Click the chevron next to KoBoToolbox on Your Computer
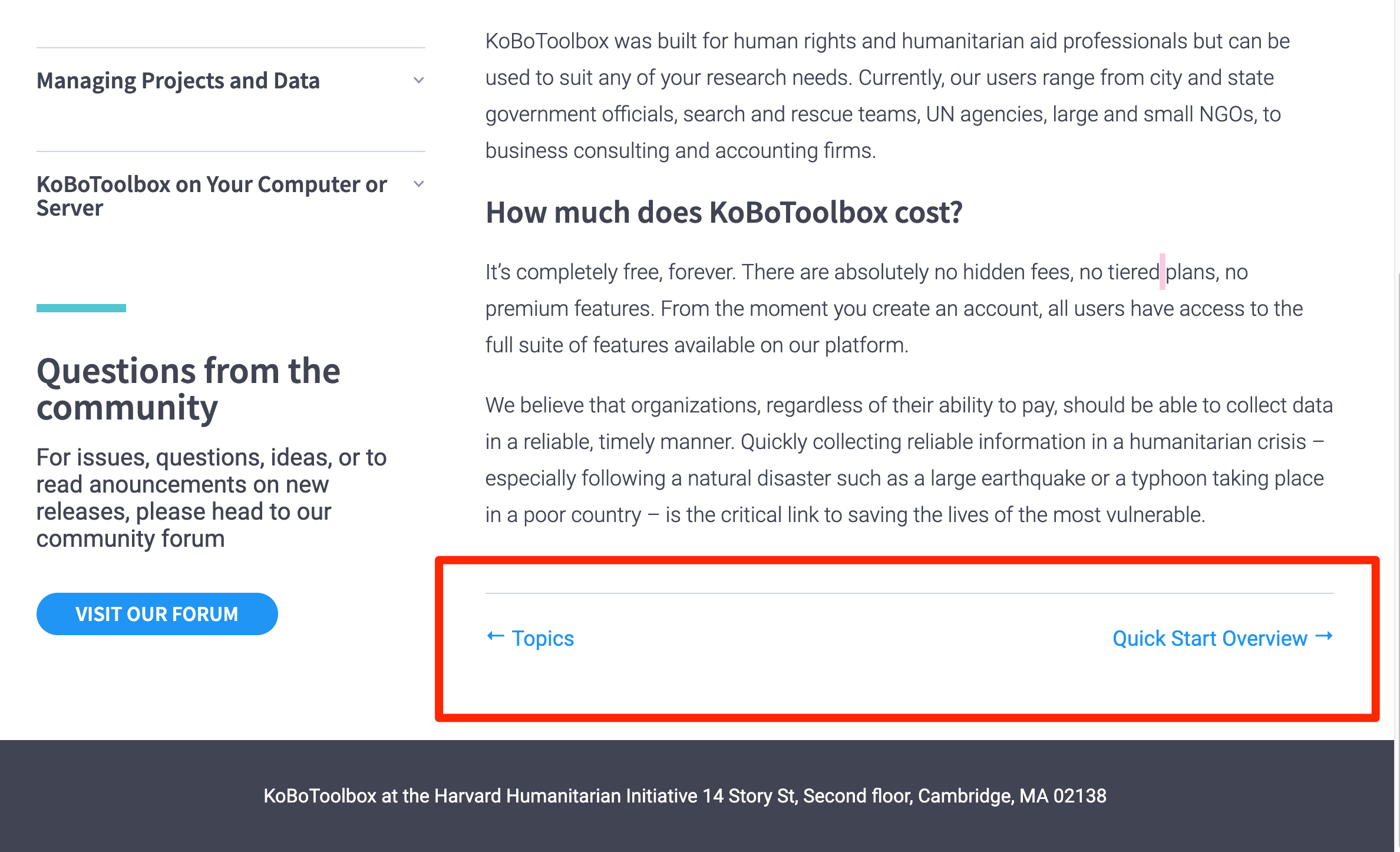This screenshot has height=852, width=1400. click(418, 184)
